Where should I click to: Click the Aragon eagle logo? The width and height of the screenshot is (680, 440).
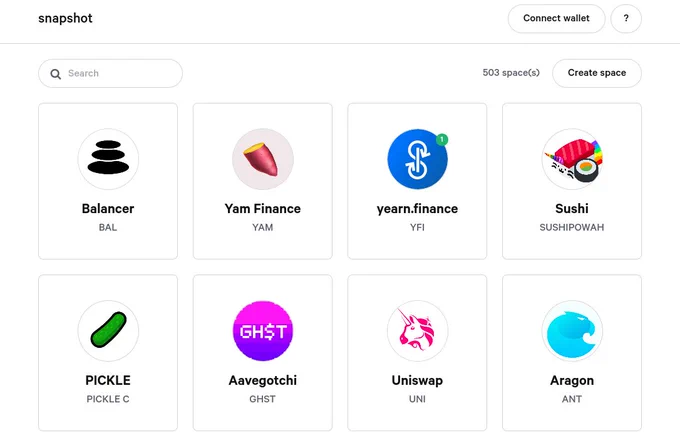(x=572, y=330)
